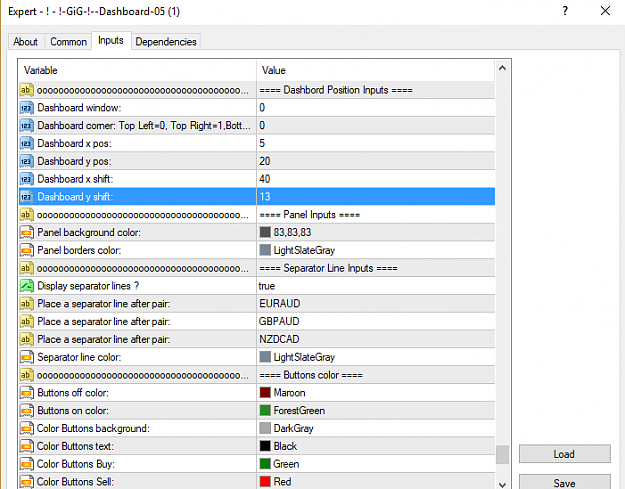Open the About tab
The image size is (625, 489).
(25, 41)
